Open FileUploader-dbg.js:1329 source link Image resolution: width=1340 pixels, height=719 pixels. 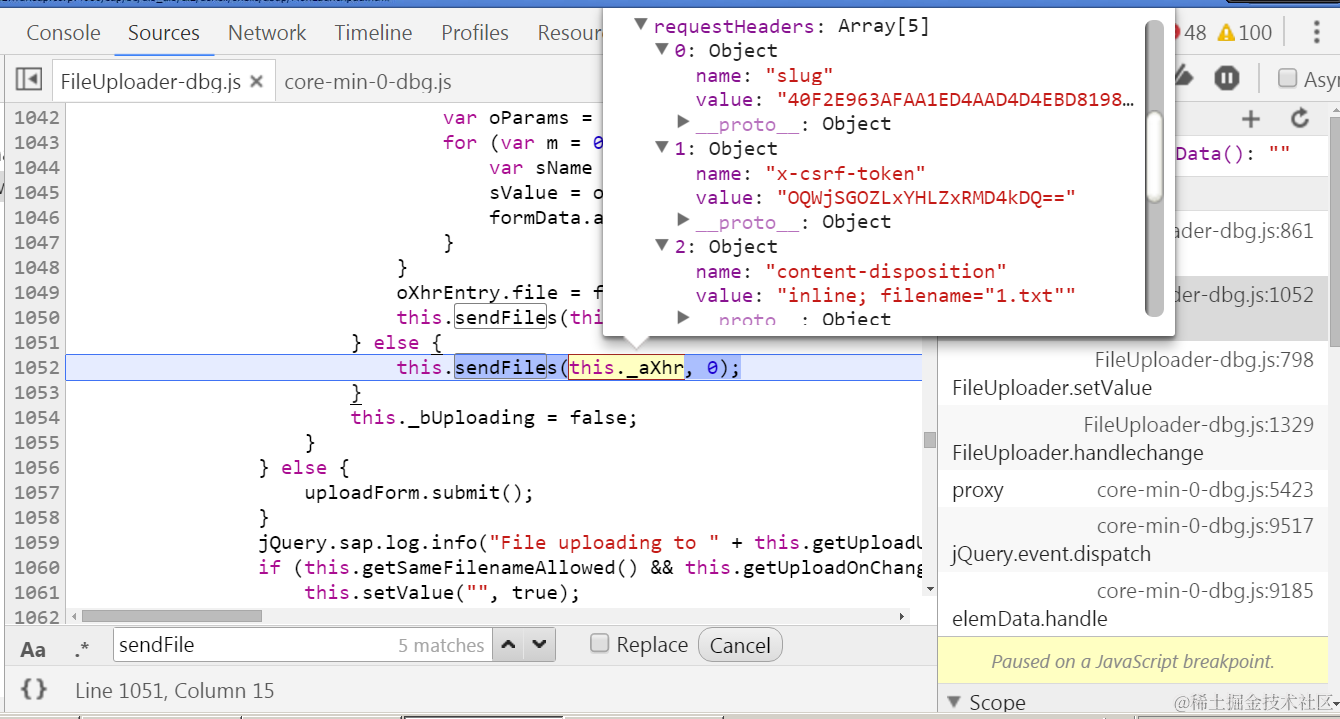pos(1199,425)
